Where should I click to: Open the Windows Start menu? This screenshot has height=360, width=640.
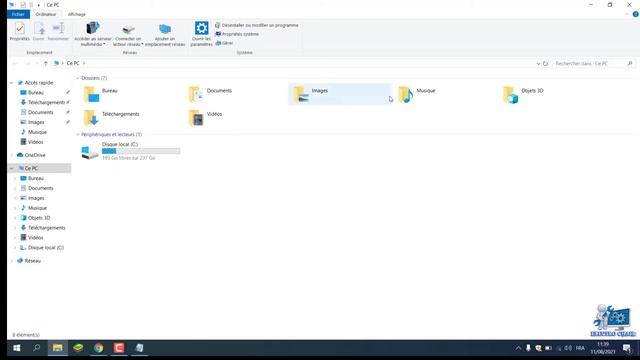pos(17,348)
